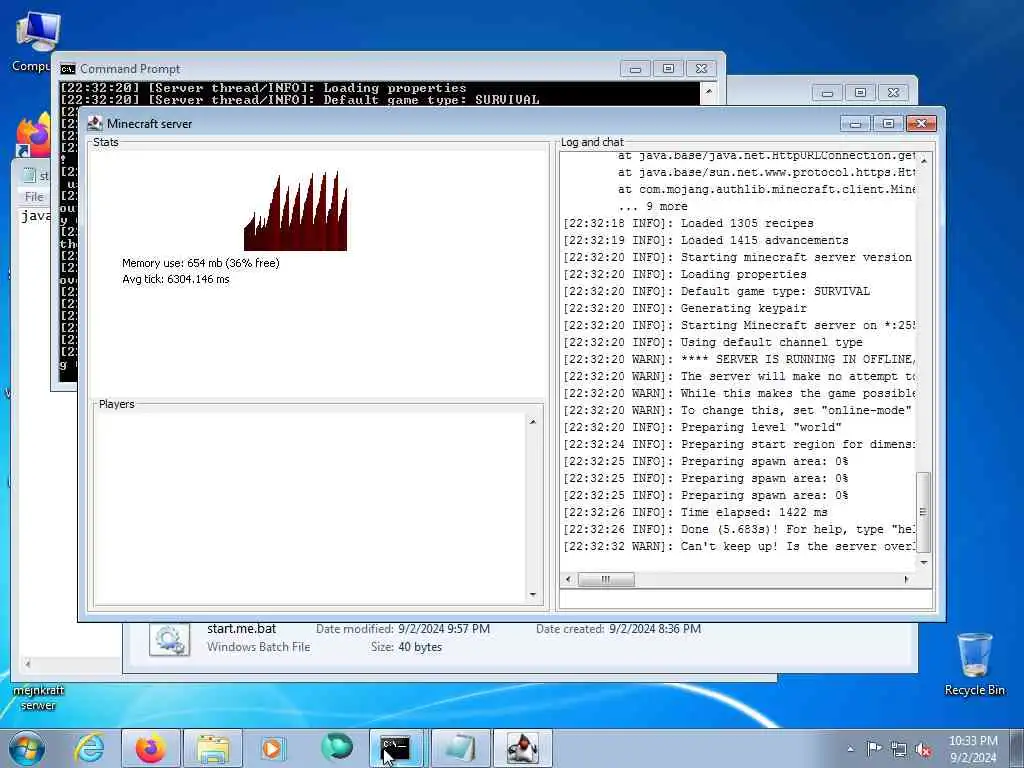Switch to Command Prompt taskbar button
1024x768 pixels.
(396, 748)
